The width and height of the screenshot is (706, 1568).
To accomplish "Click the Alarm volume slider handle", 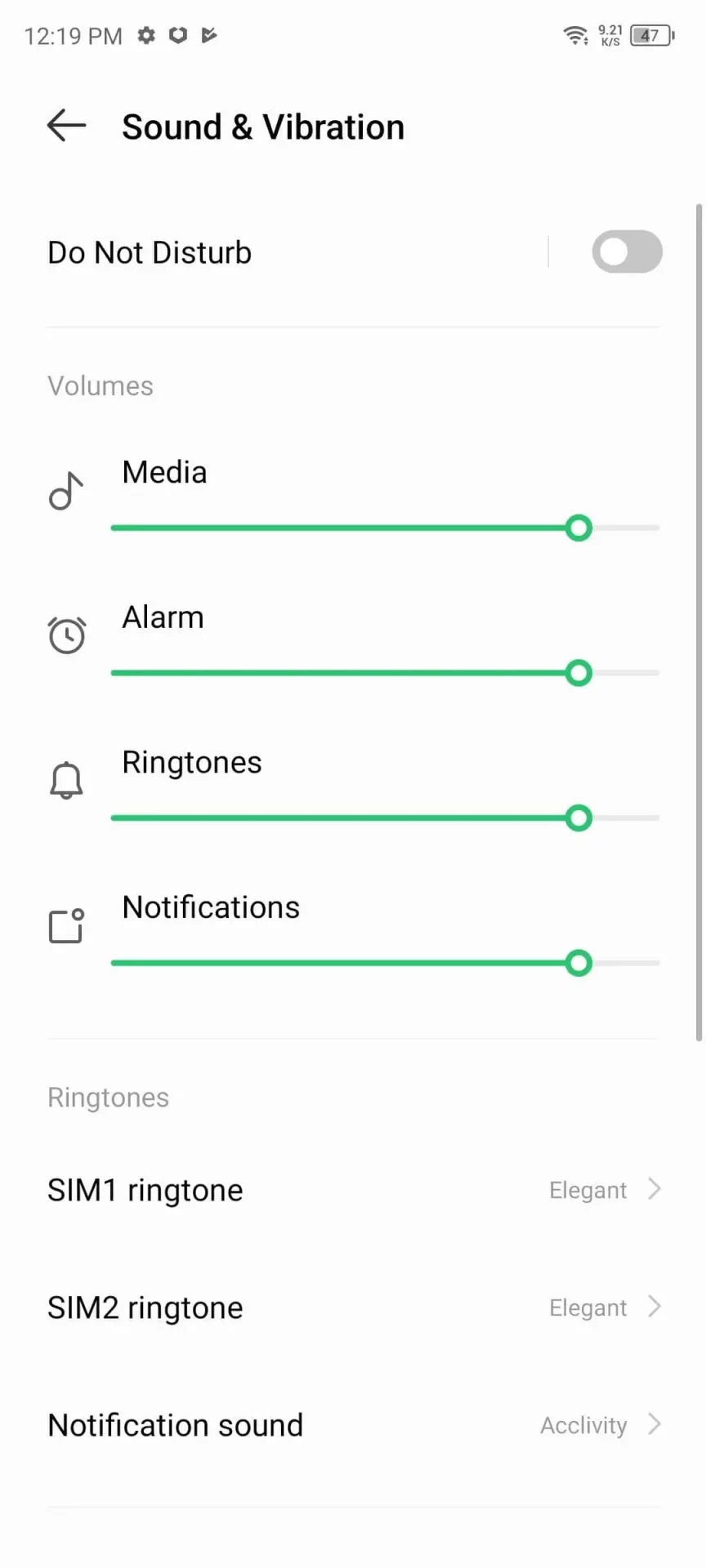I will 579,673.
